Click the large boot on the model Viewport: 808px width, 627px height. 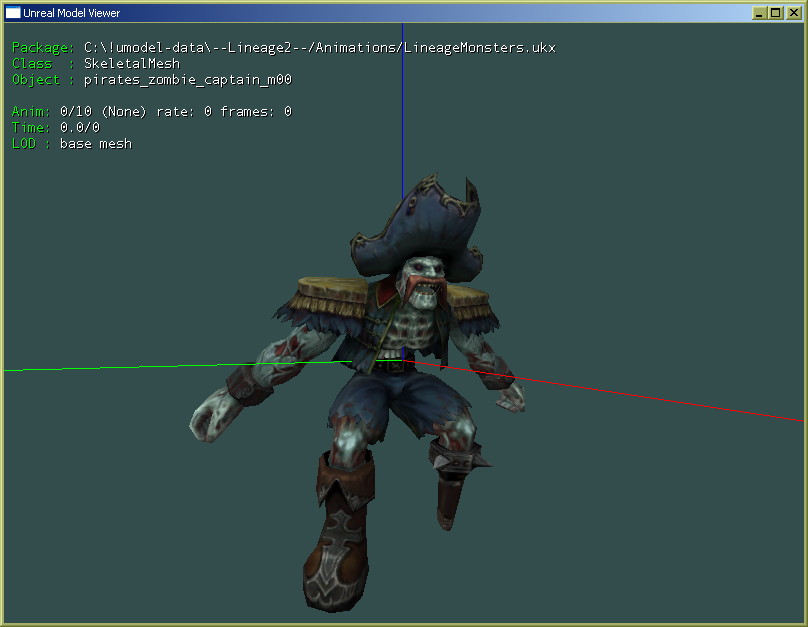point(338,533)
